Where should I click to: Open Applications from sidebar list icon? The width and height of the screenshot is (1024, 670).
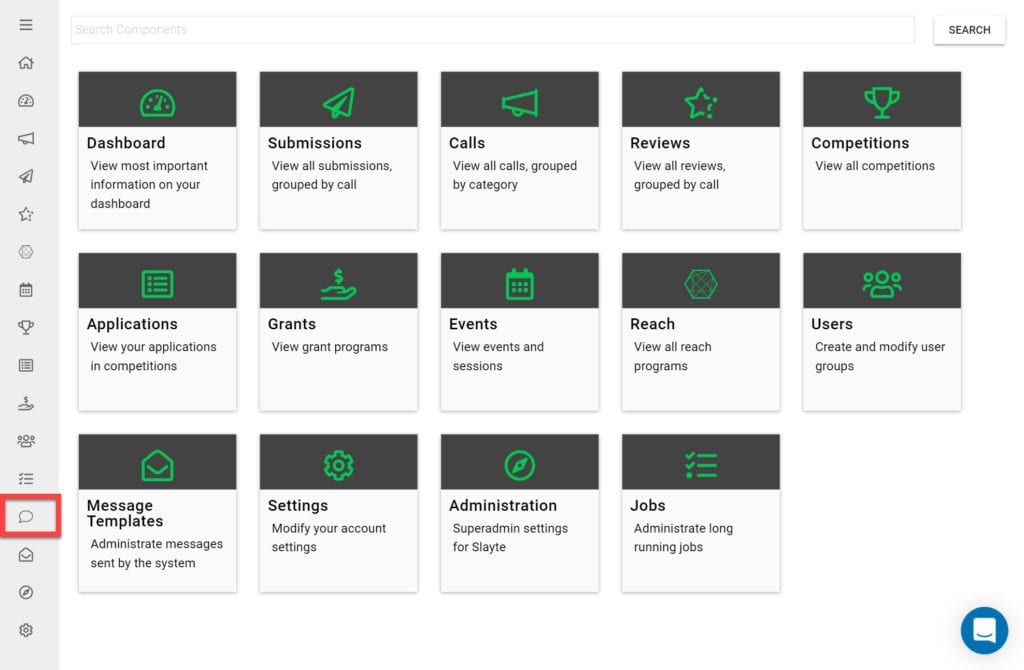[x=26, y=365]
